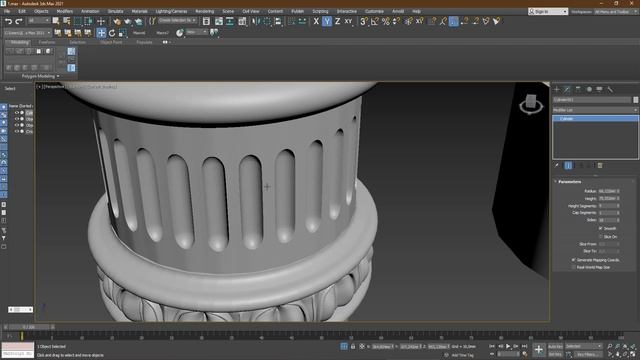Open the Modify command panel tab

click(x=567, y=89)
